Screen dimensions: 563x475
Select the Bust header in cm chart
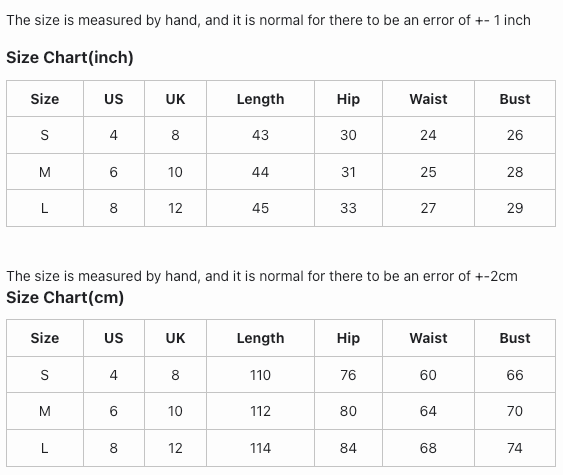coord(515,338)
